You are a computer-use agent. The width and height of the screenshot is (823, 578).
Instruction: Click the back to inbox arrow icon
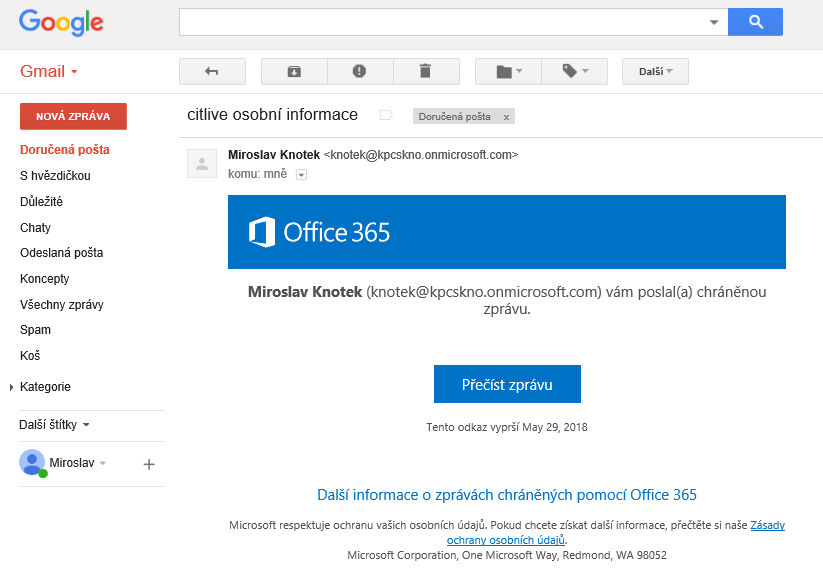tap(212, 71)
